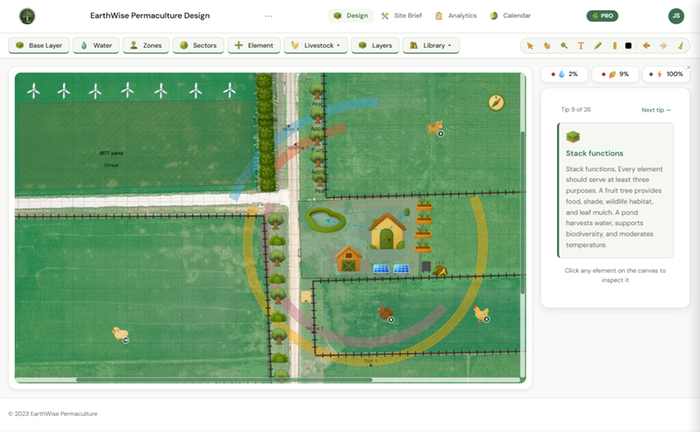Select the left solar panel

tap(381, 269)
